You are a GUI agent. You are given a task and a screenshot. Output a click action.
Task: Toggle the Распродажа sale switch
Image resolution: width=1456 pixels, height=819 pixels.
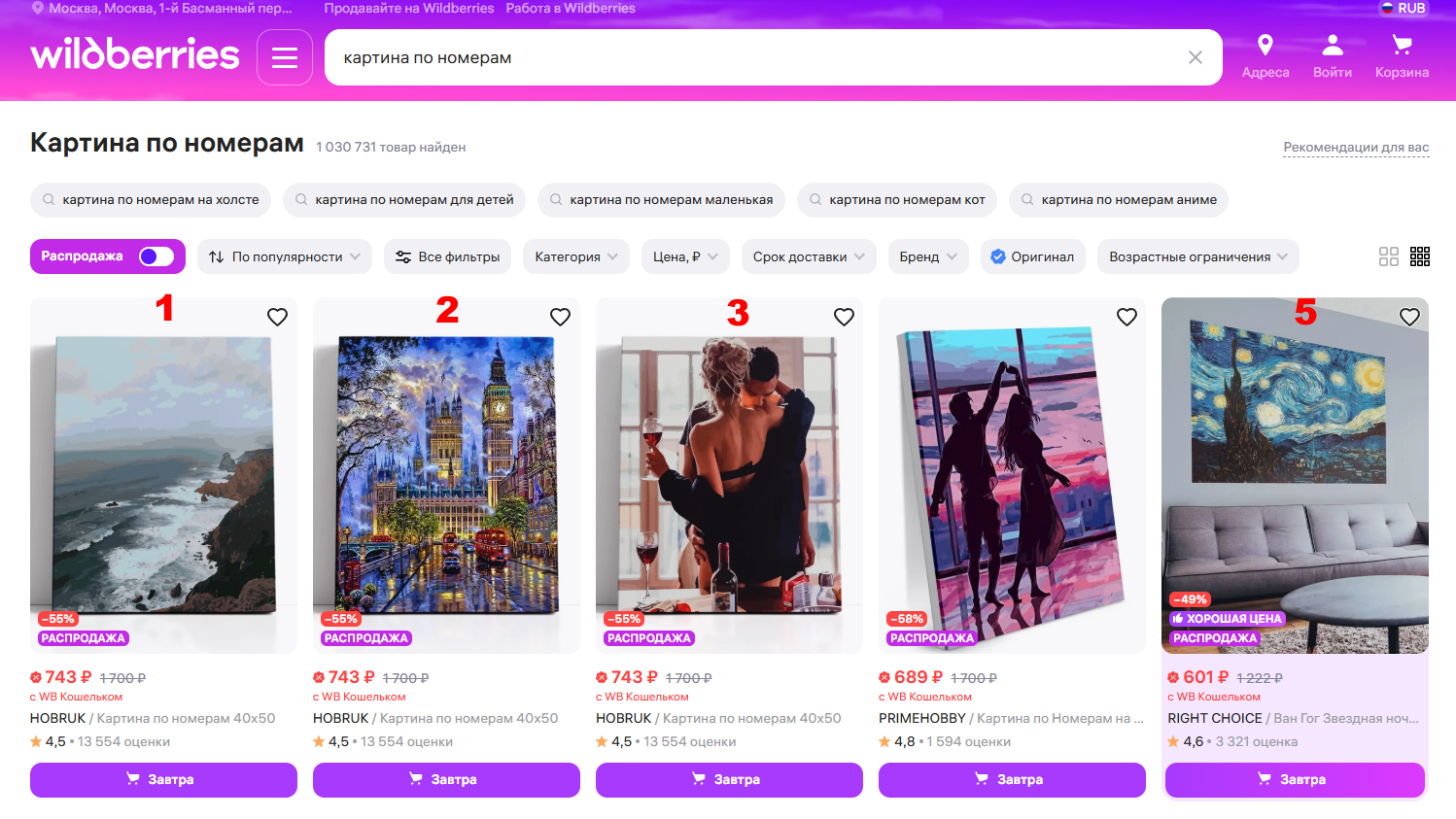coord(156,256)
